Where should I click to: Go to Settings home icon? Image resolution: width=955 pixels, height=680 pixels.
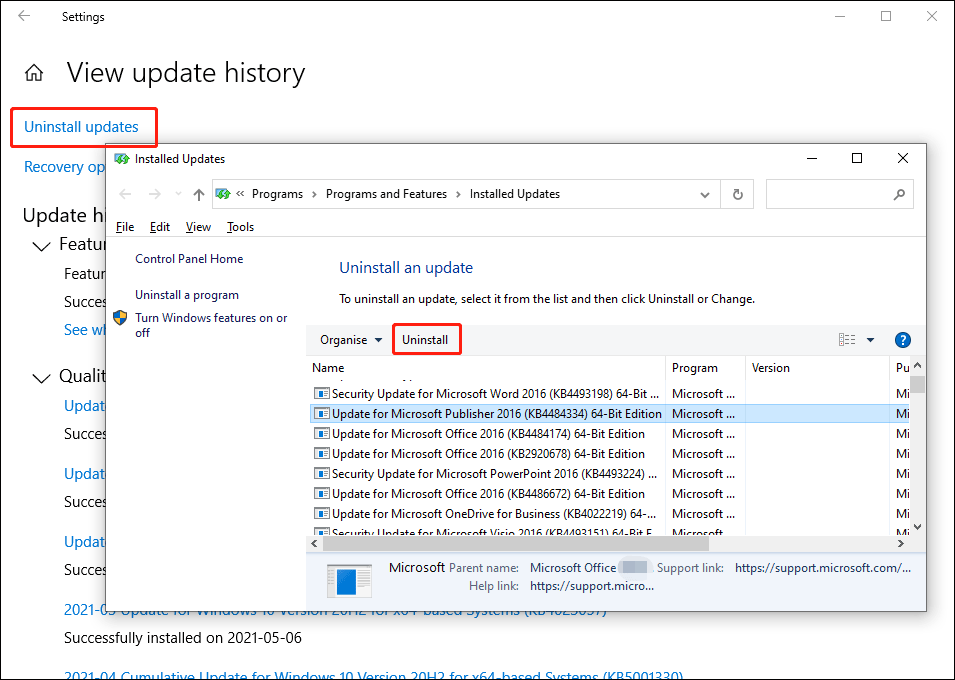(34, 73)
